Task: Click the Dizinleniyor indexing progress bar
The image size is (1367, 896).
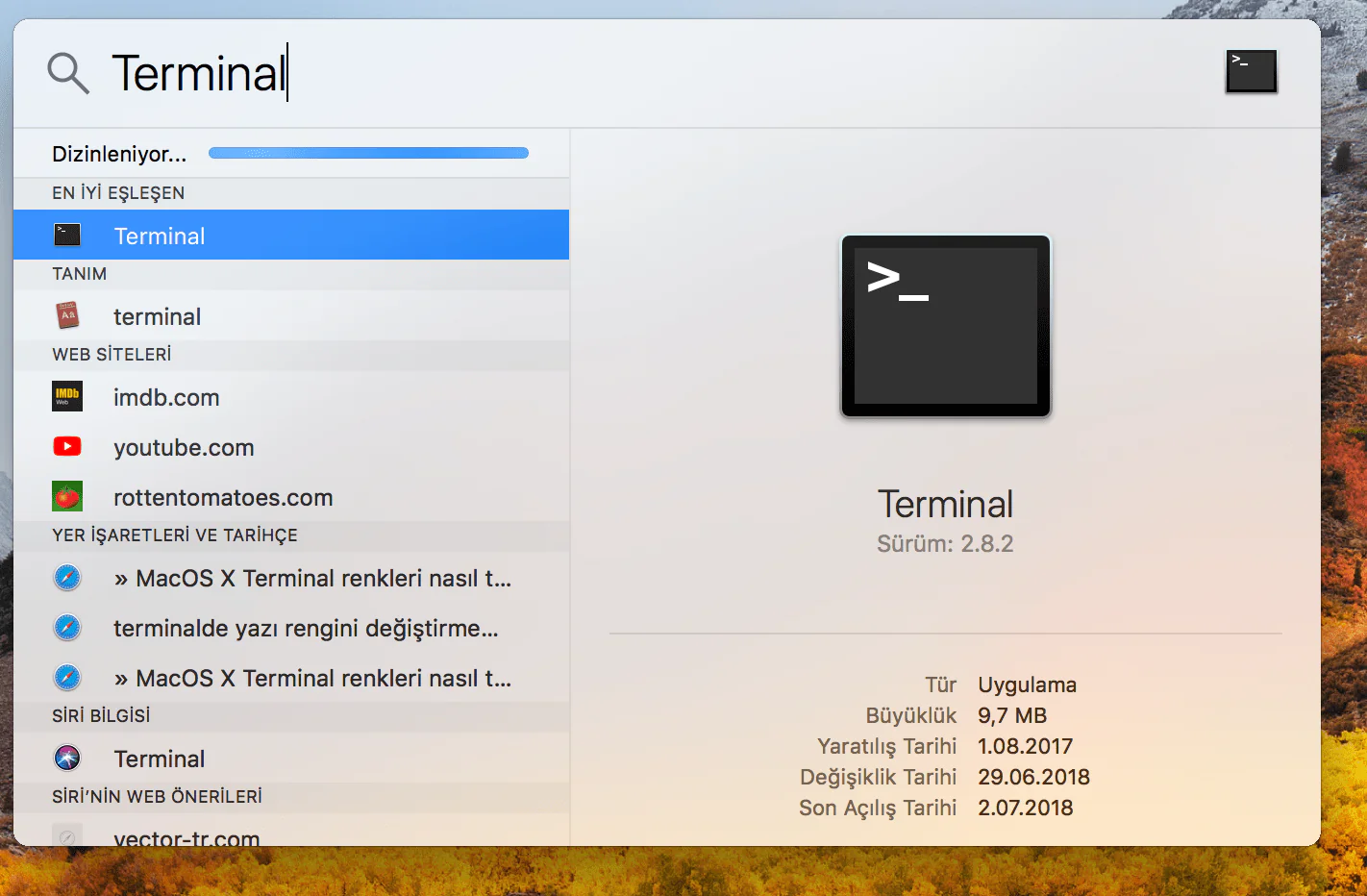Action: [368, 152]
